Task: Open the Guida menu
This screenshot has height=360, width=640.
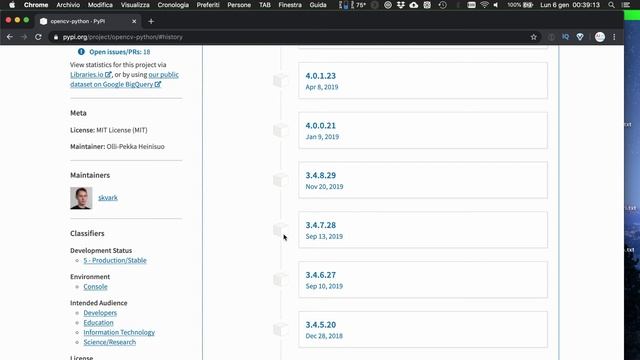Action: pyautogui.click(x=318, y=5)
